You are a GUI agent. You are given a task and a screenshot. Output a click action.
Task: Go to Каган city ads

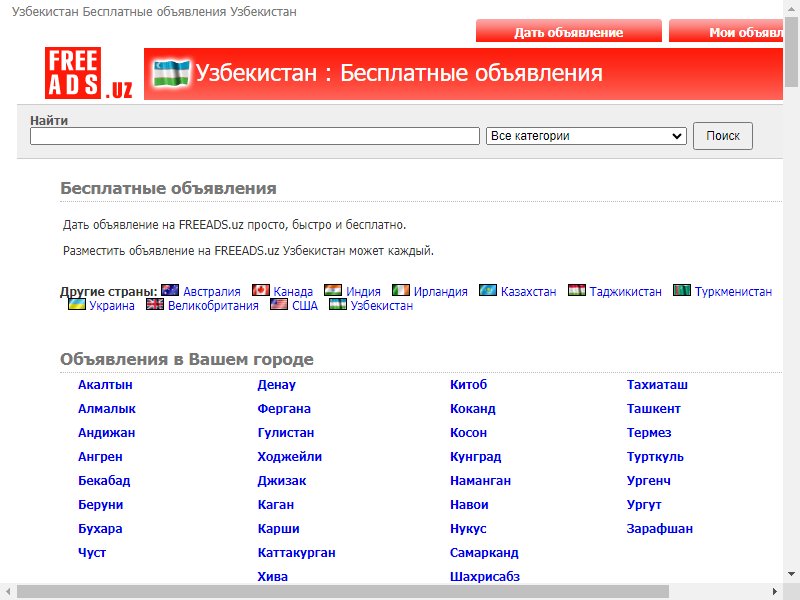coord(276,505)
